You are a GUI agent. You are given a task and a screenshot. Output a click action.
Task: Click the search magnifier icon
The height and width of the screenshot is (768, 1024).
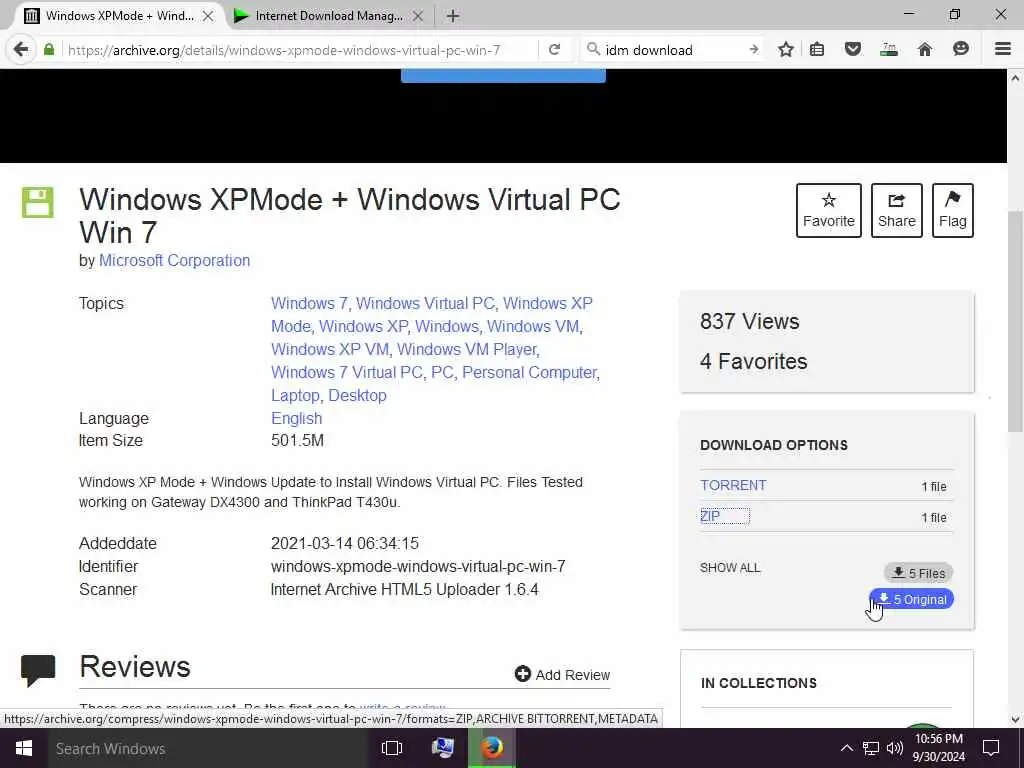pyautogui.click(x=593, y=50)
